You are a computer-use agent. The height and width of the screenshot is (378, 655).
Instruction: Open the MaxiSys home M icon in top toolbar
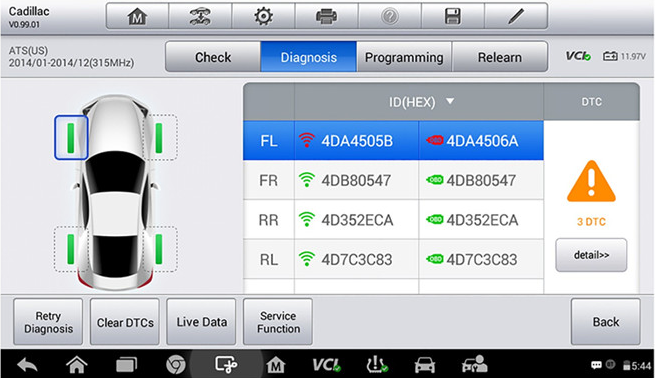(137, 16)
